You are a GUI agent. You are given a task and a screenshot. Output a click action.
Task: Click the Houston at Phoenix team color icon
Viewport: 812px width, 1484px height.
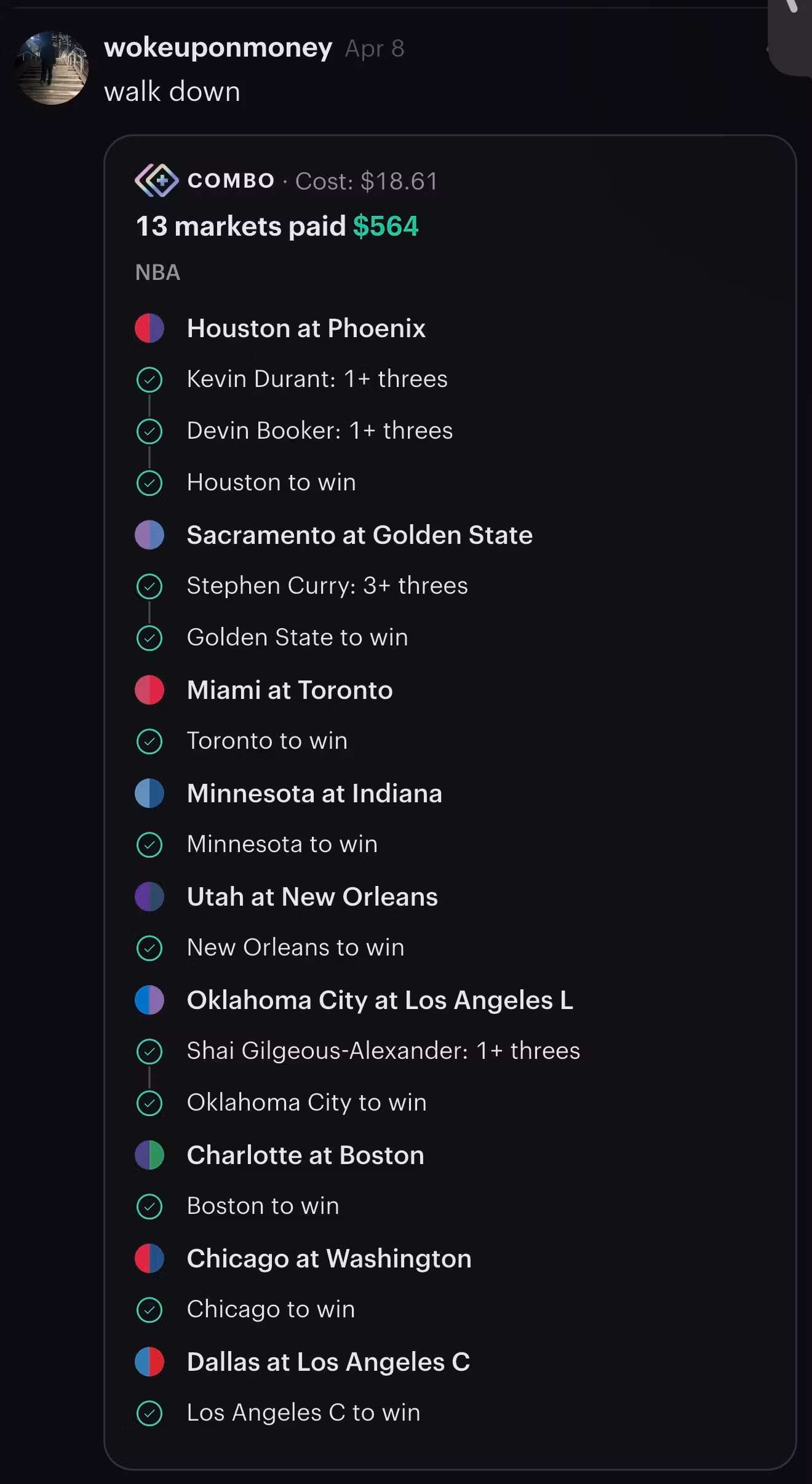[149, 328]
